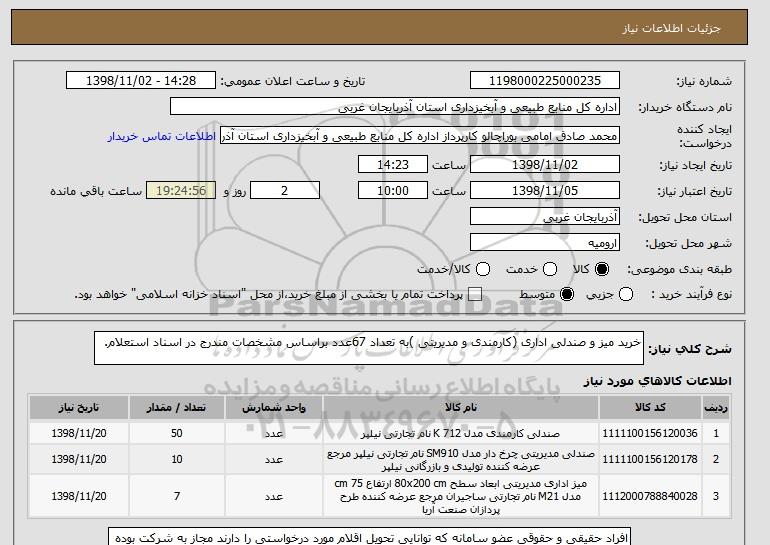770x545 pixels.
Task: Click the واحد شمارش column header
Action: [274, 408]
